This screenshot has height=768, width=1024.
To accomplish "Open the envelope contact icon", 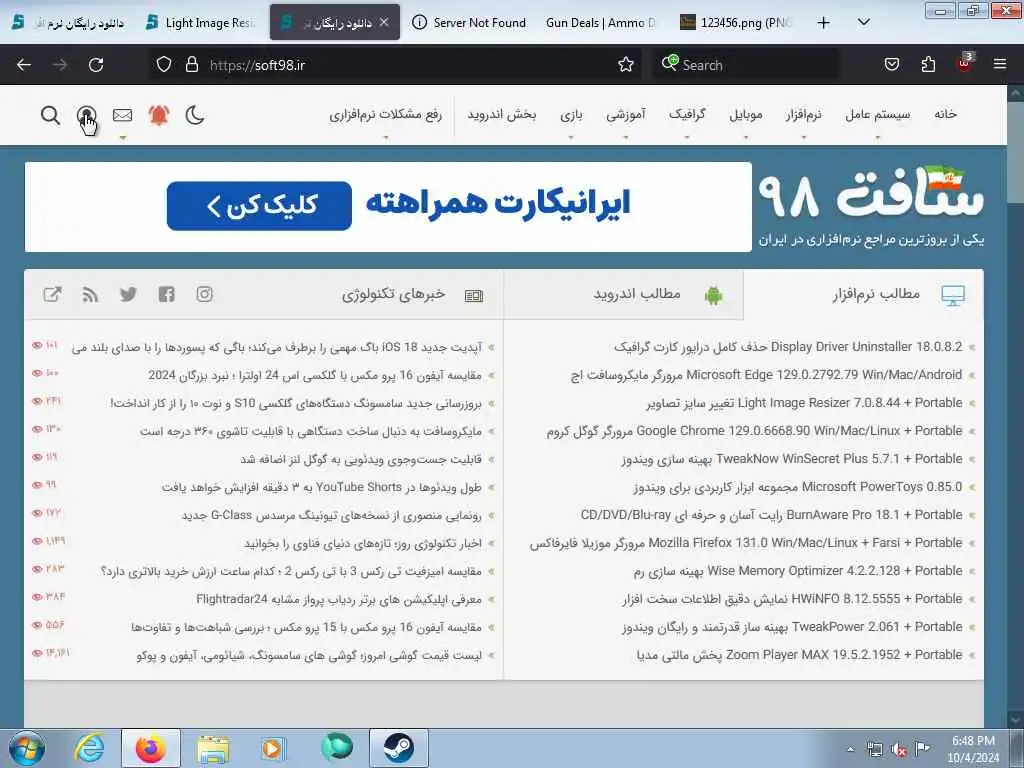I will click(x=122, y=116).
